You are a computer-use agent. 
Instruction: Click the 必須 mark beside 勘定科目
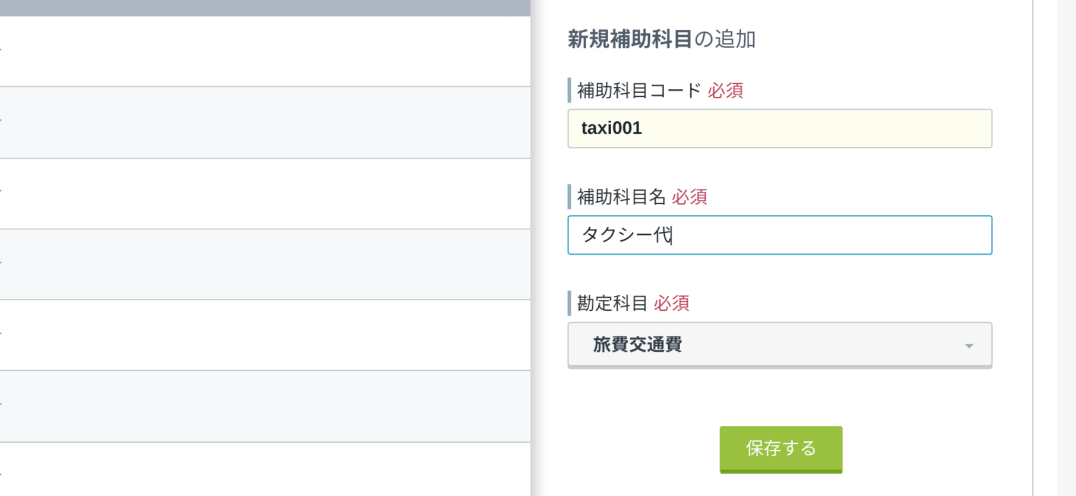click(672, 303)
